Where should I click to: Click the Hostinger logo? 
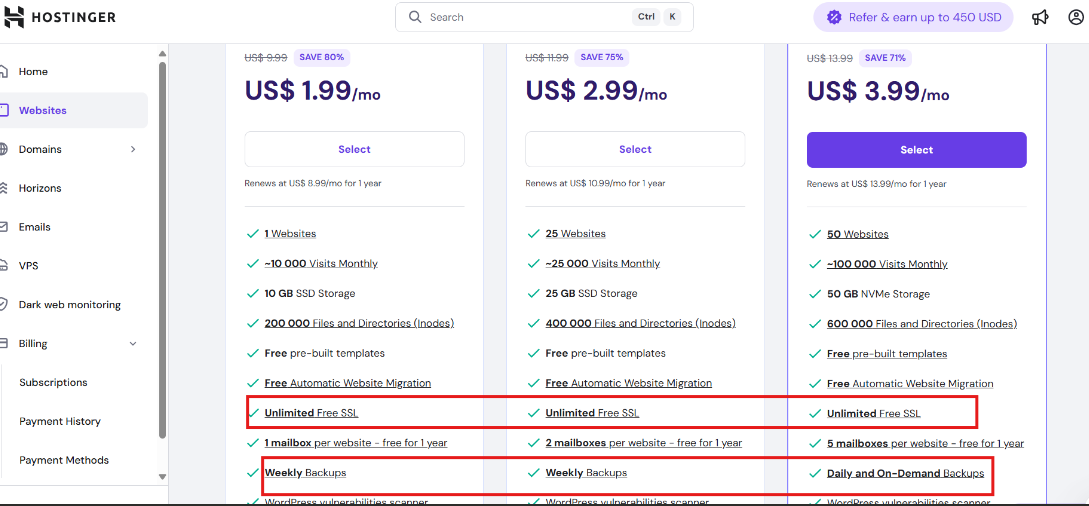point(60,17)
